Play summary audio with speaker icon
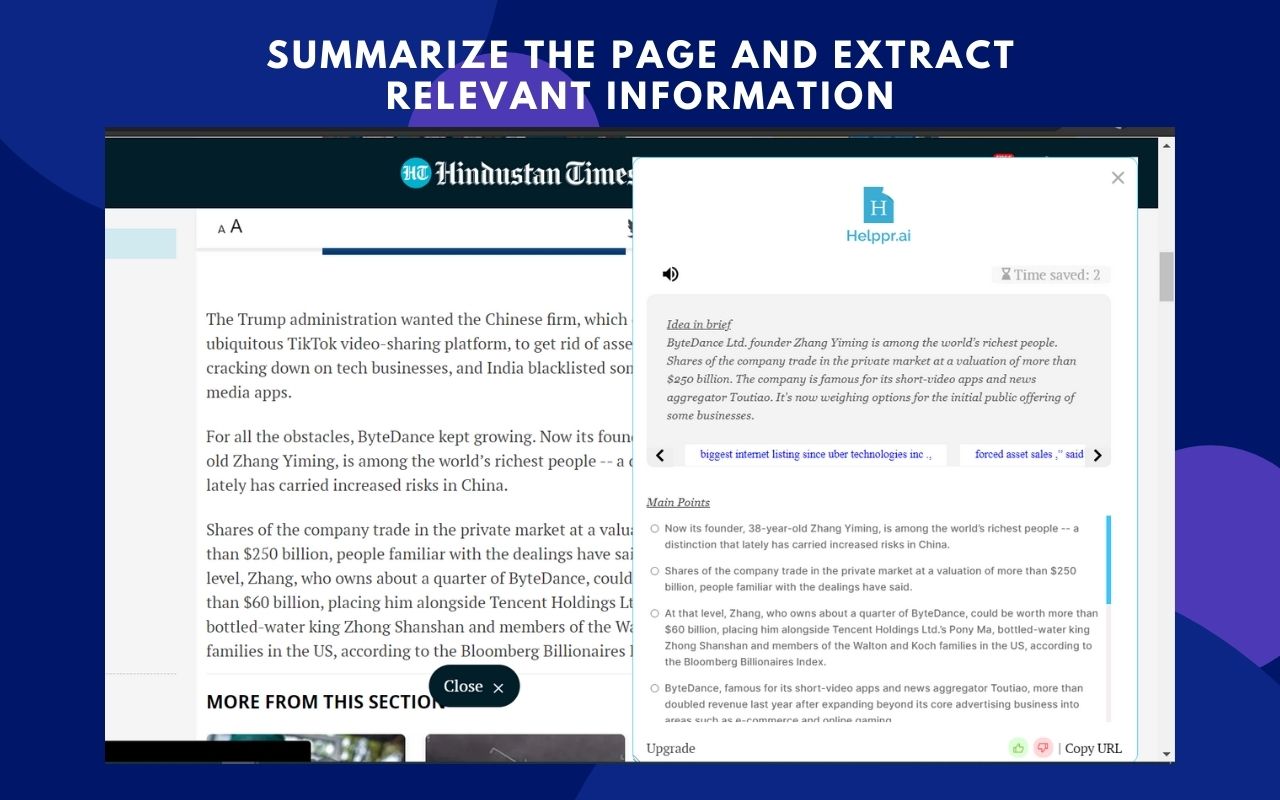The width and height of the screenshot is (1280, 800). 670,274
